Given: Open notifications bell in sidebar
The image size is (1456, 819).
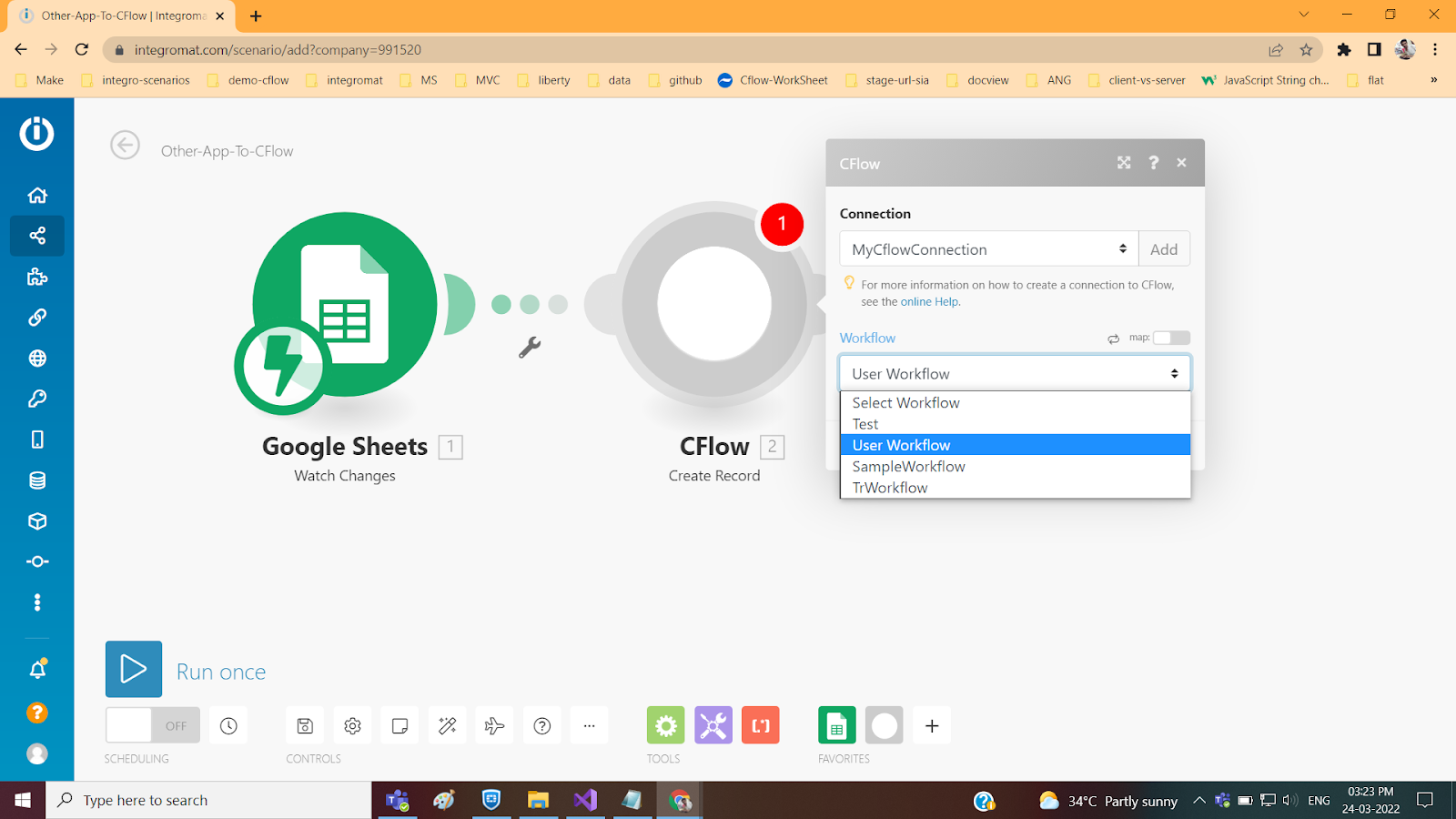Looking at the screenshot, I should [x=37, y=670].
